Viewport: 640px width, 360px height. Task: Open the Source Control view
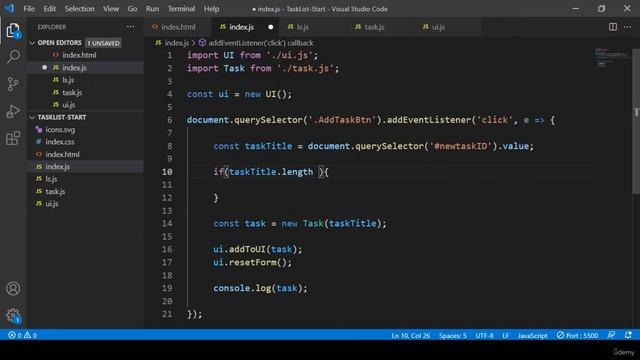pos(13,84)
